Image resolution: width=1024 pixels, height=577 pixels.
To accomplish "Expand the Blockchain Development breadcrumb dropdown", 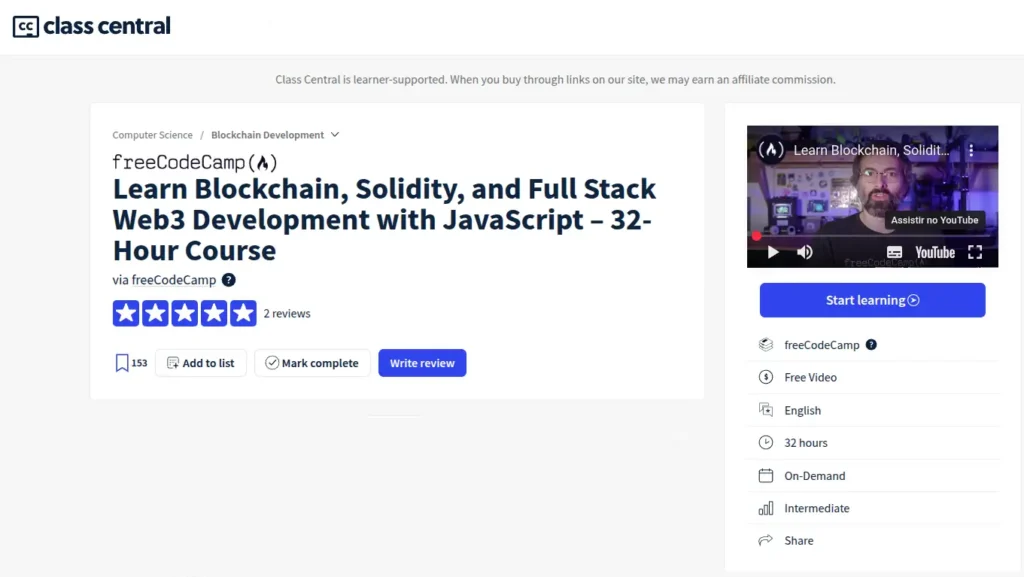I will coord(334,134).
